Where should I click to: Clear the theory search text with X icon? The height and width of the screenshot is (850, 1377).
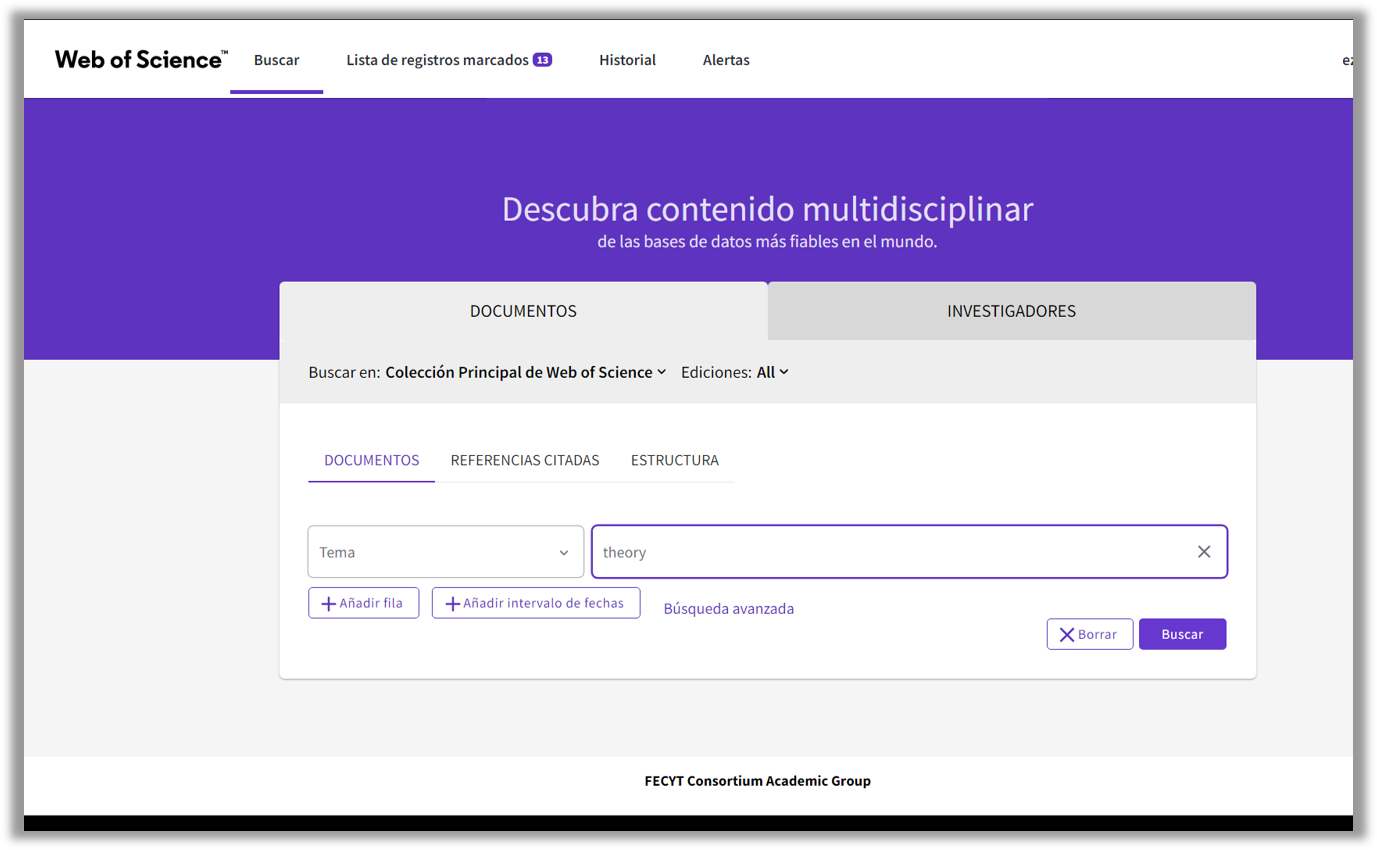(x=1204, y=552)
